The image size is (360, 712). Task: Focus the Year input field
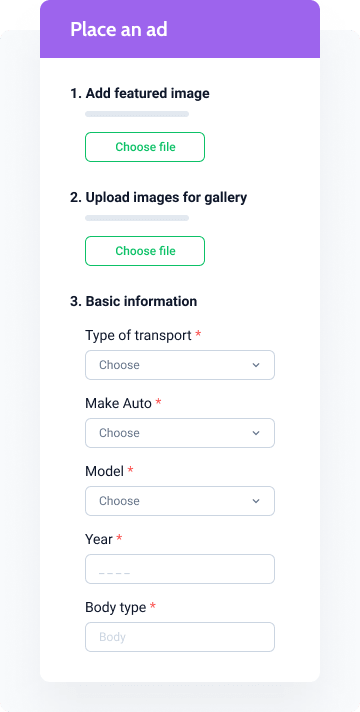(180, 569)
